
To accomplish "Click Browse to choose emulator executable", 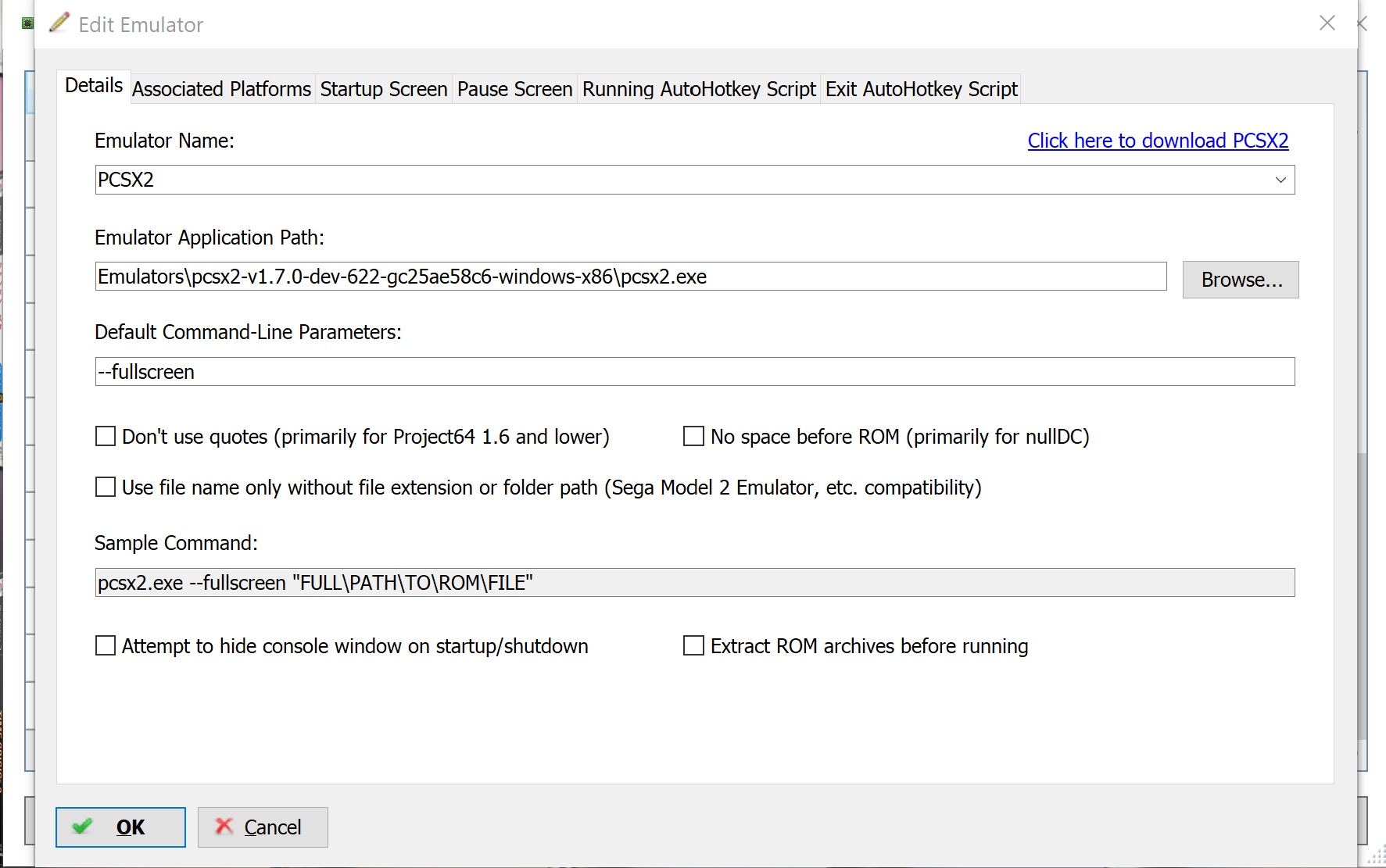I will point(1241,280).
